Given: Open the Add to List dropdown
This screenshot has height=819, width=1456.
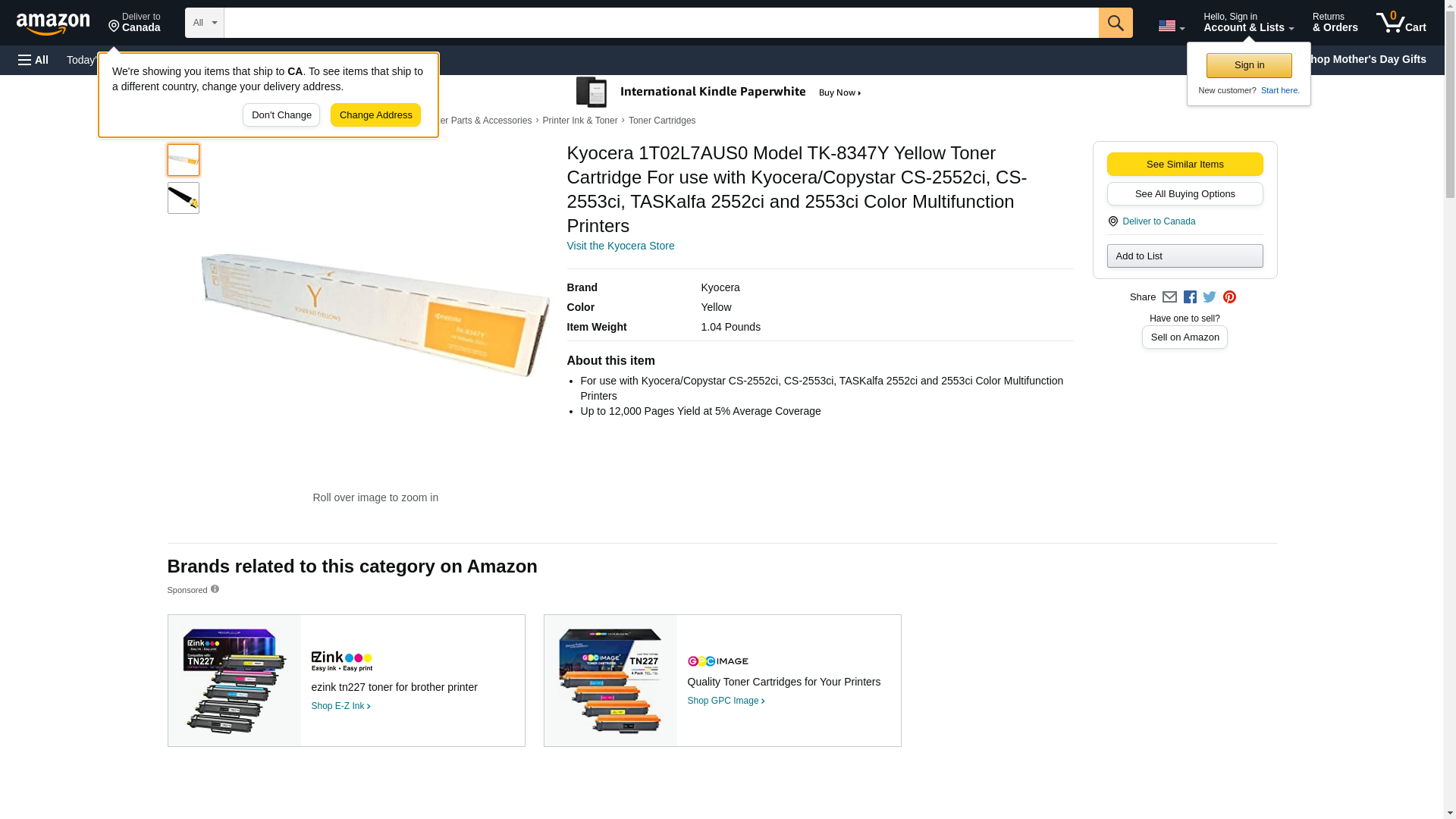Looking at the screenshot, I should (1185, 256).
